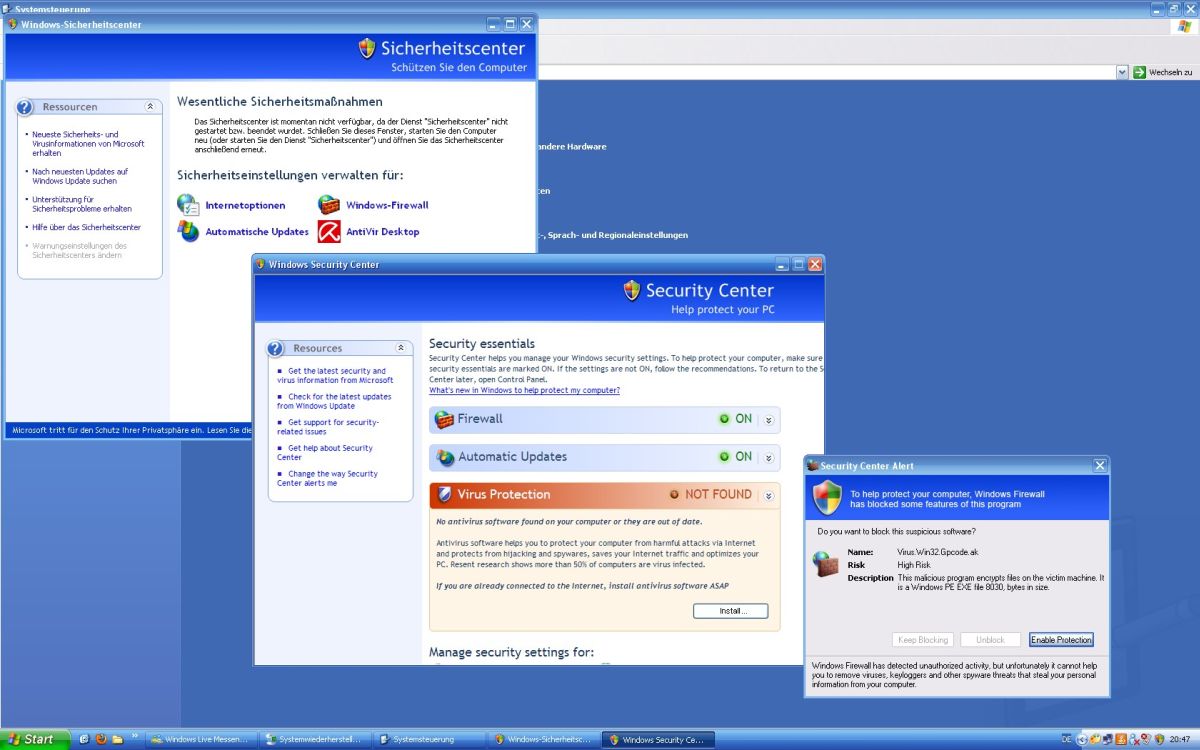
Task: Collapse the Virus Protection section chevron
Action: tap(768, 495)
